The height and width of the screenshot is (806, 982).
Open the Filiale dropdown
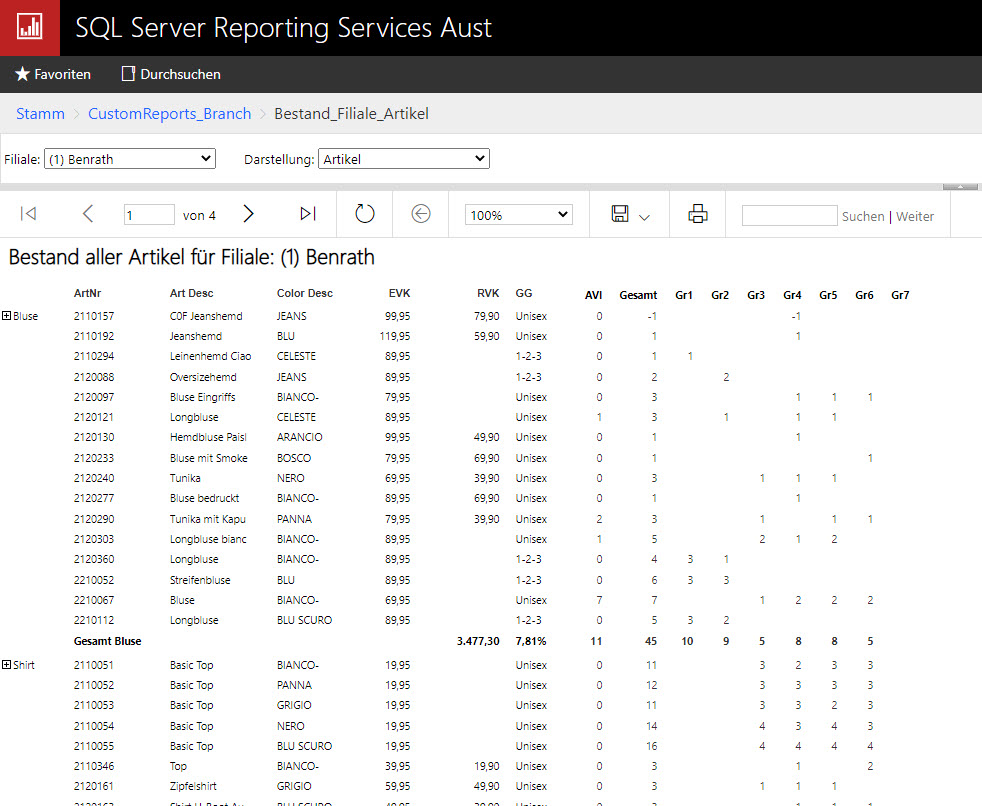pyautogui.click(x=130, y=159)
